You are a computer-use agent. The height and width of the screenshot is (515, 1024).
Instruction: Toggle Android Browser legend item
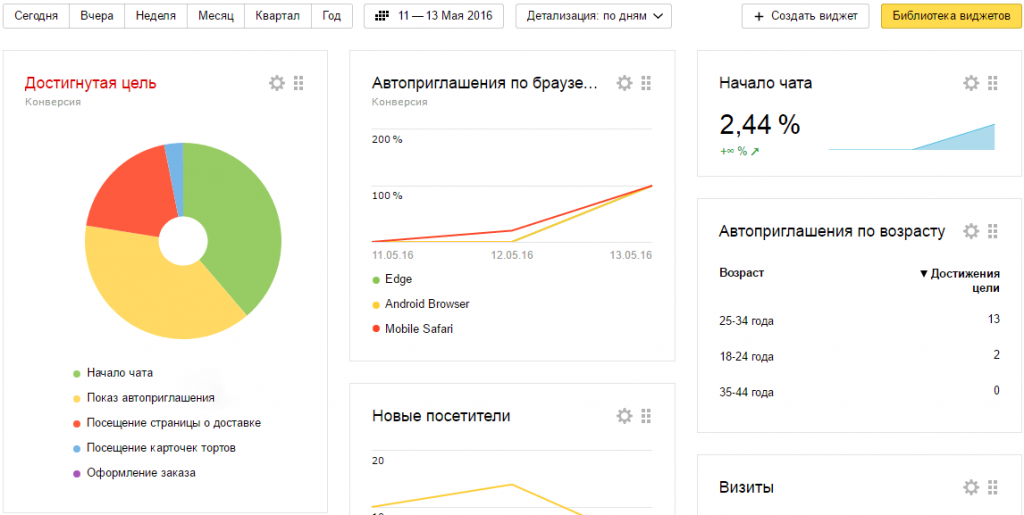coord(426,304)
